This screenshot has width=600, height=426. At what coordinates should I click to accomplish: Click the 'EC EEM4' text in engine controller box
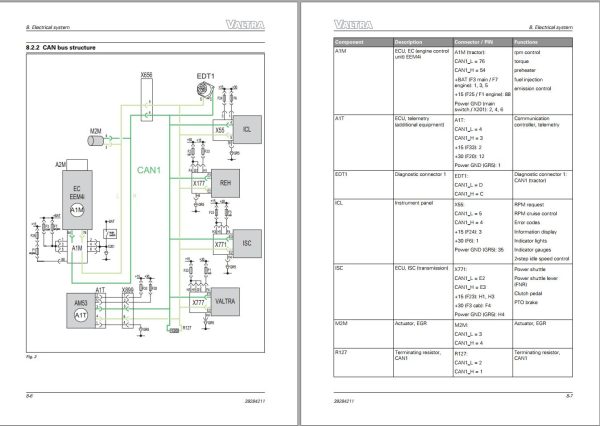(77, 193)
